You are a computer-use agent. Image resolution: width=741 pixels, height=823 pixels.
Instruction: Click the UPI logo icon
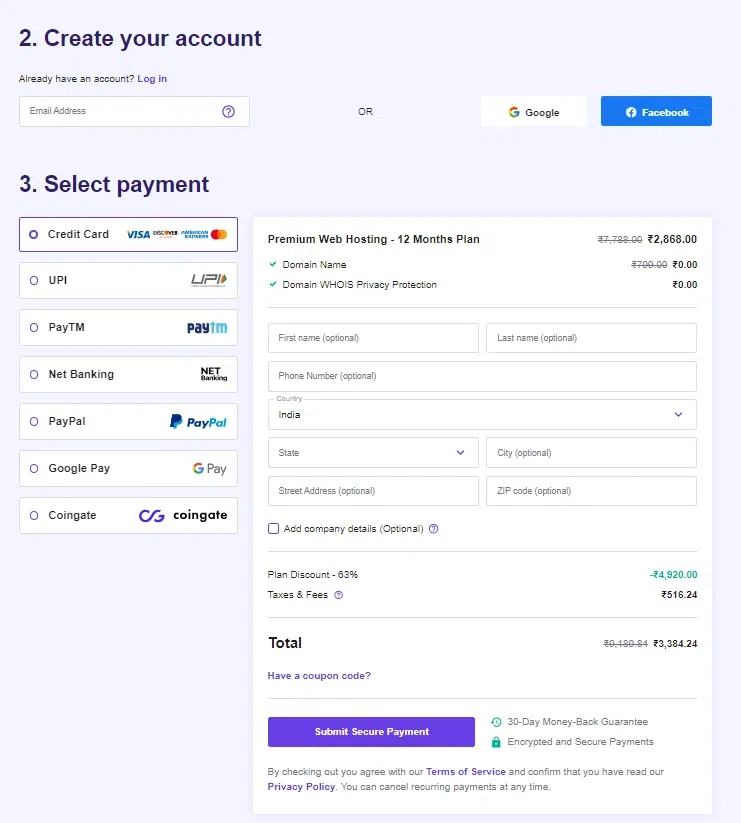click(209, 281)
